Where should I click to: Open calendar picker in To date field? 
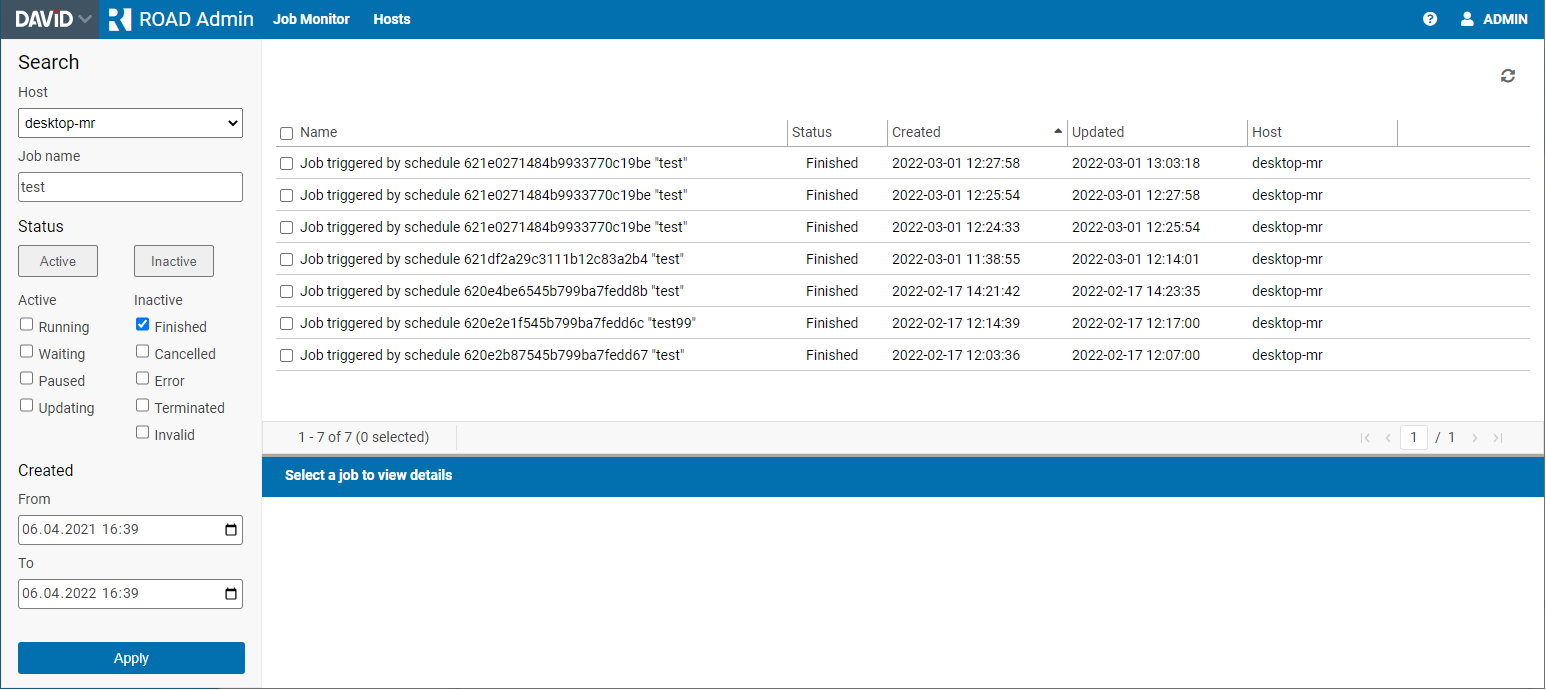click(231, 594)
